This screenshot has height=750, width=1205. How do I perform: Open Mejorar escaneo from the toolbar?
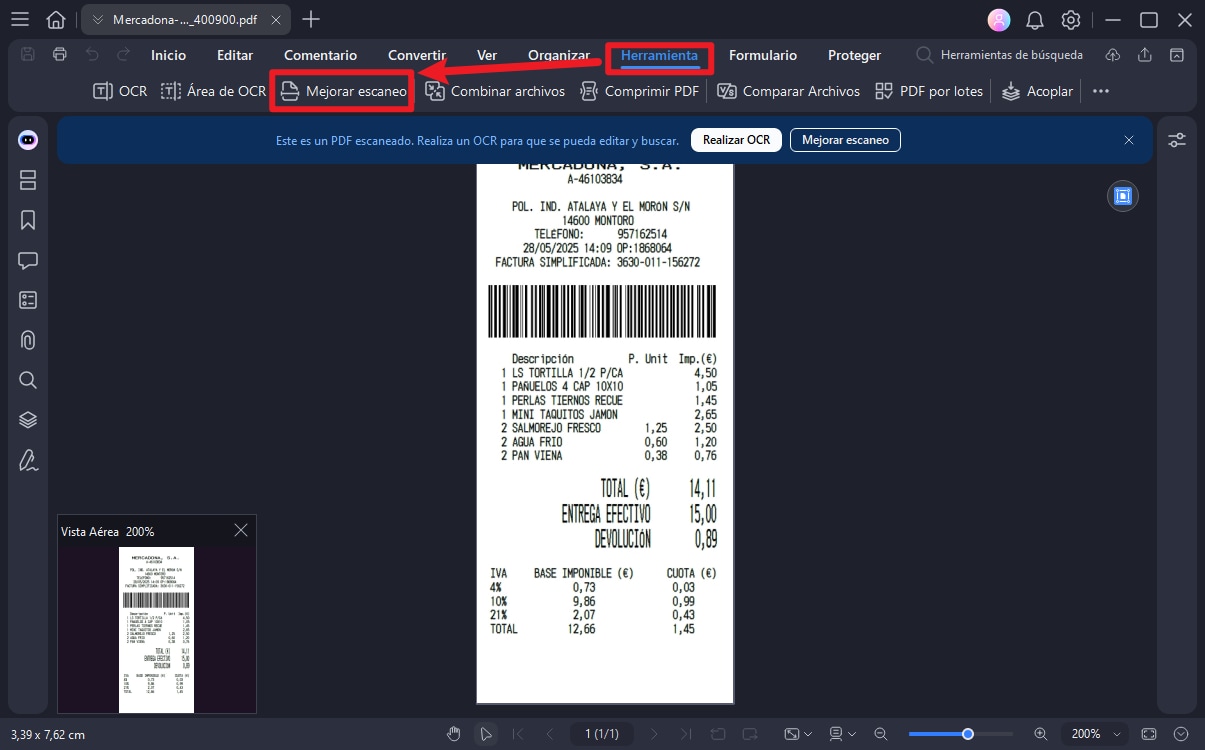coord(341,90)
